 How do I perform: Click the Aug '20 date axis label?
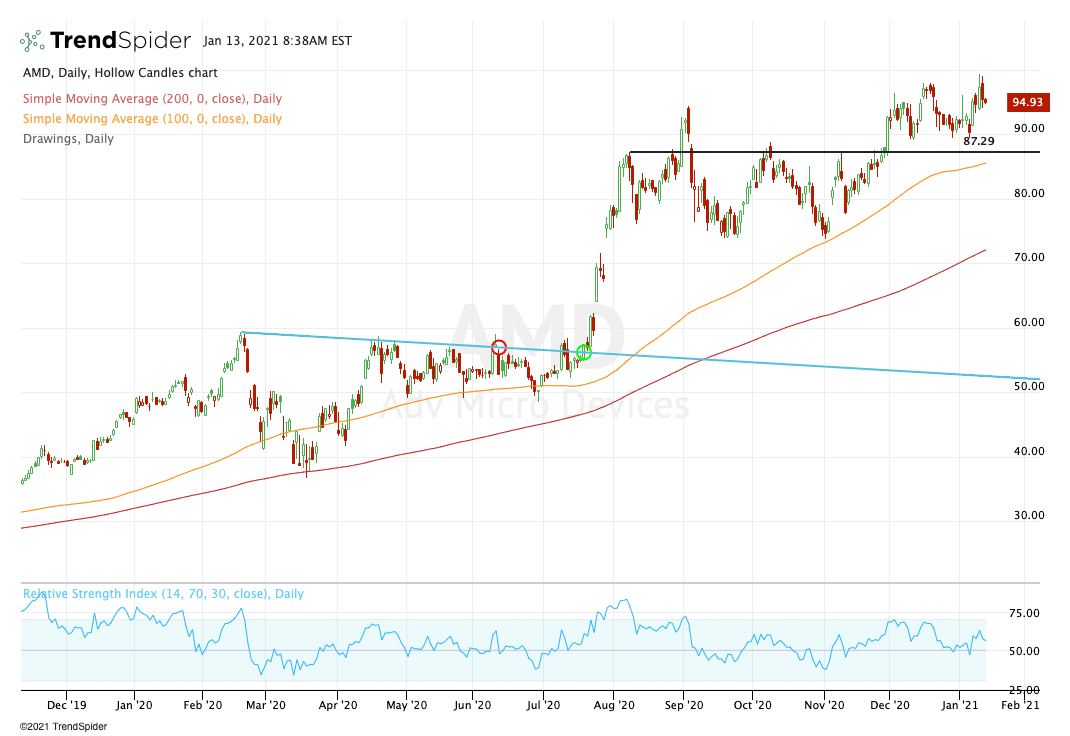point(613,705)
